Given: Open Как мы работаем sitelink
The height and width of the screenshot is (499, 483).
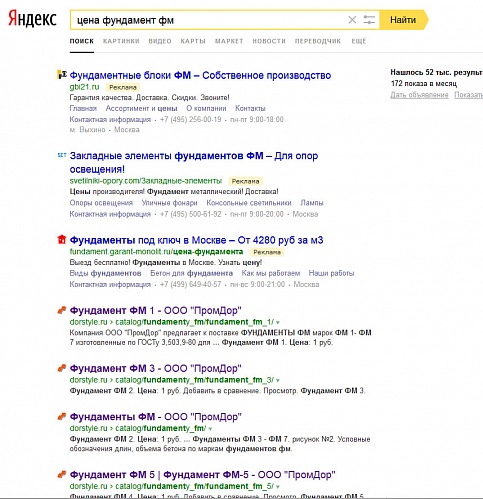Looking at the screenshot, I should click(271, 273).
